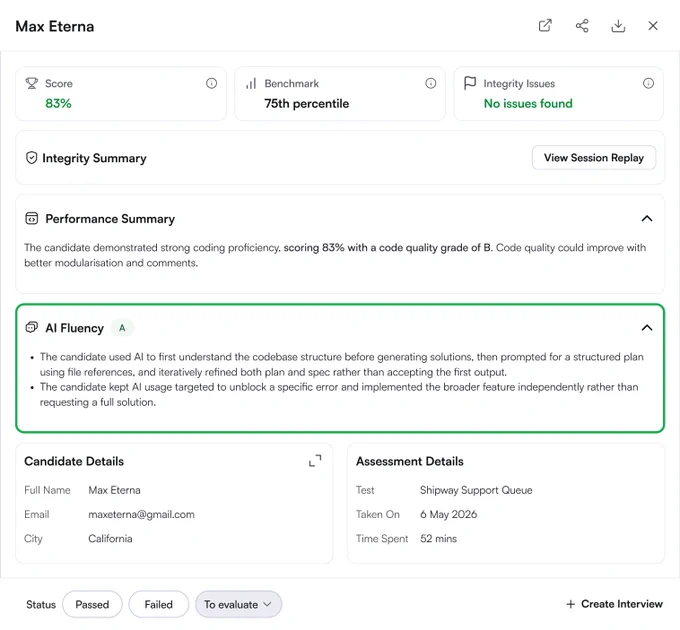Click the code quality grade sentence
Viewport: 680px width, 630px height.
pyautogui.click(x=388, y=248)
